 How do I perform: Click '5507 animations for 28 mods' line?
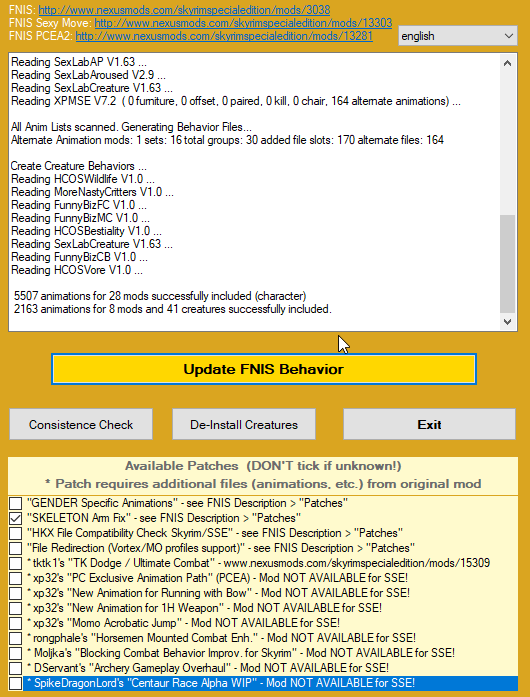pyautogui.click(x=160, y=296)
